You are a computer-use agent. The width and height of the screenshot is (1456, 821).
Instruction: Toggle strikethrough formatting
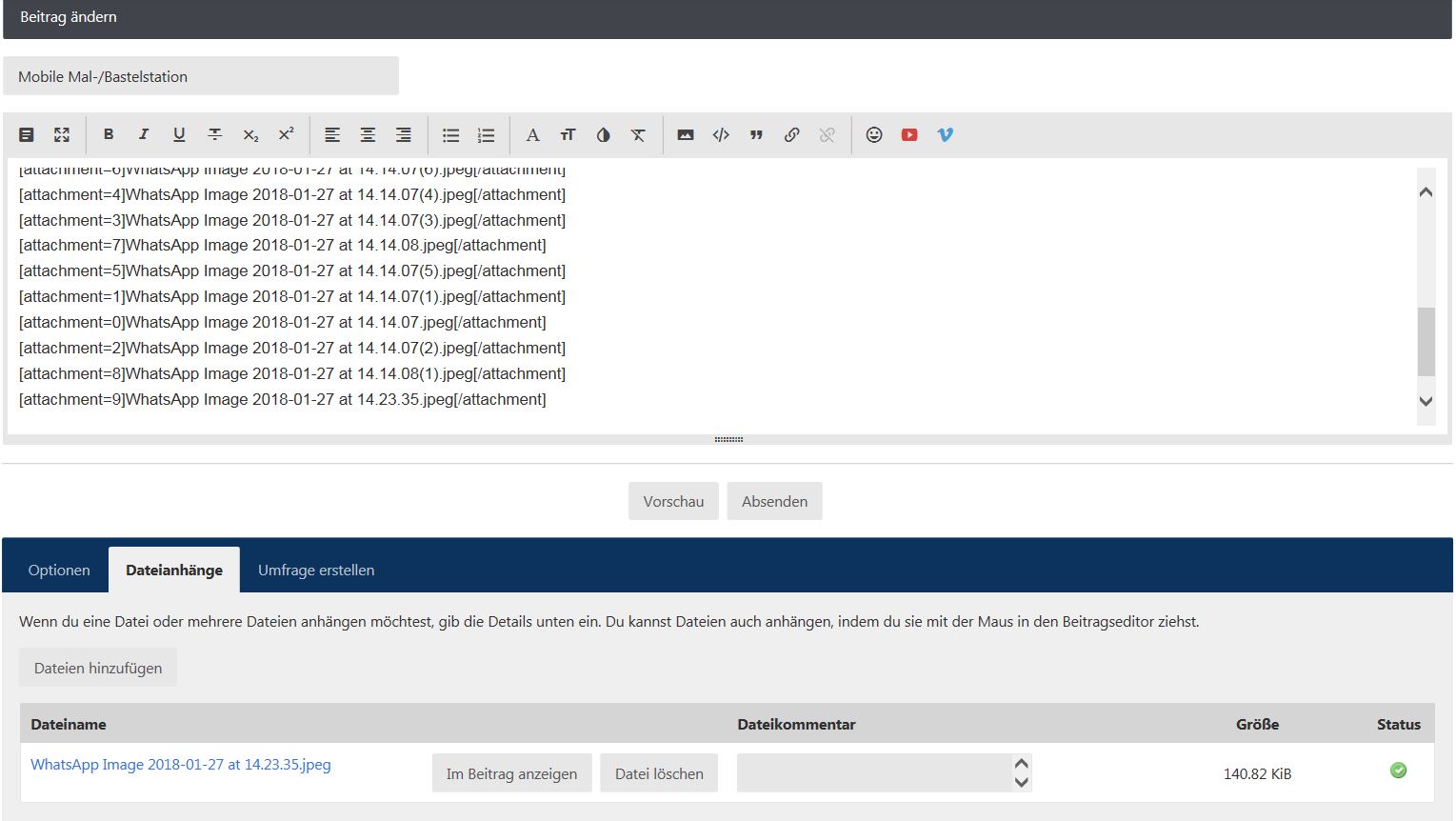click(215, 135)
